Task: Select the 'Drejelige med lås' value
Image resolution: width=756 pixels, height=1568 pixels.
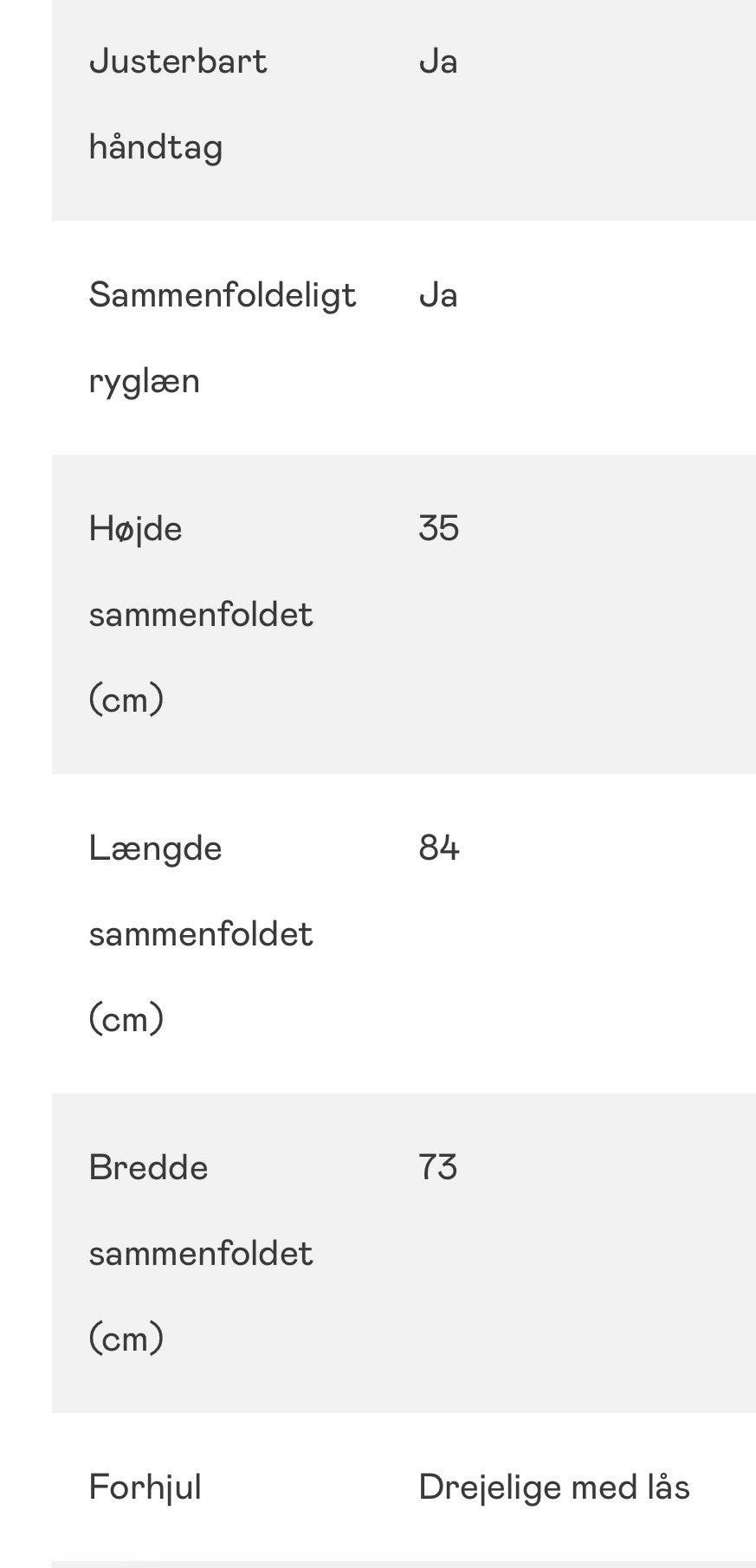Action: click(554, 1487)
